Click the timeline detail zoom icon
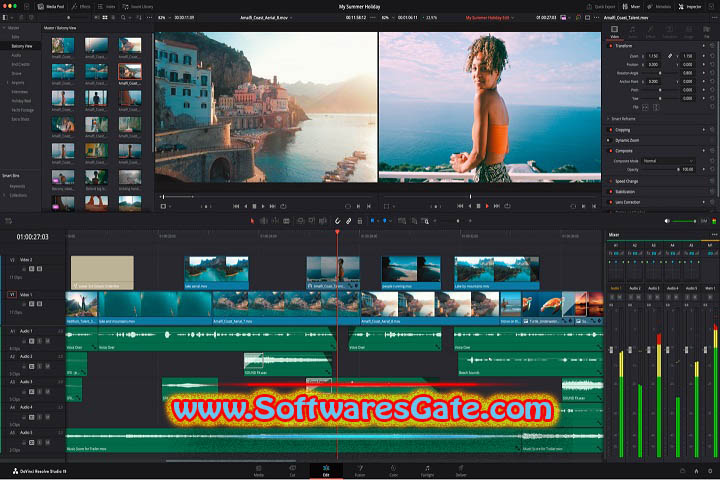 coord(414,221)
